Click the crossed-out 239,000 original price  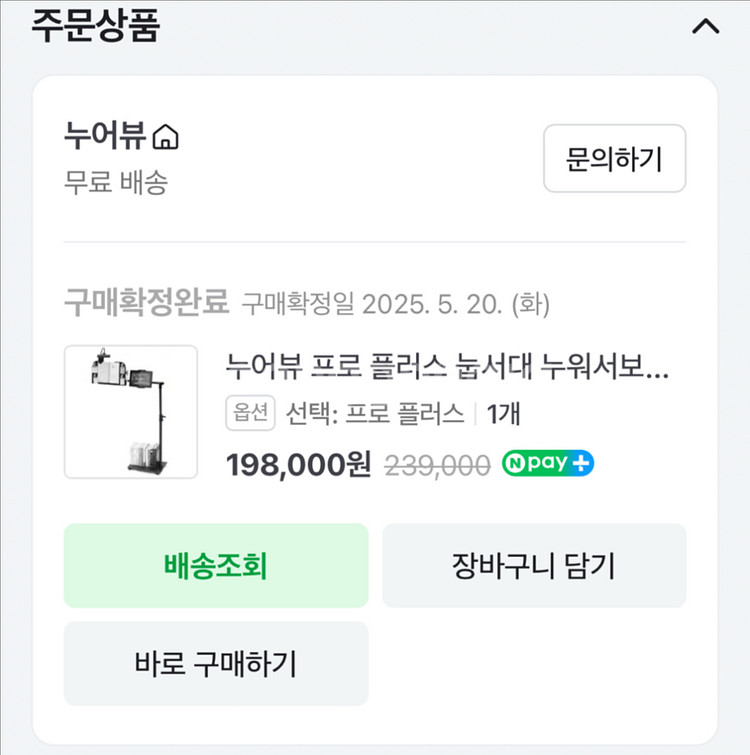click(438, 465)
